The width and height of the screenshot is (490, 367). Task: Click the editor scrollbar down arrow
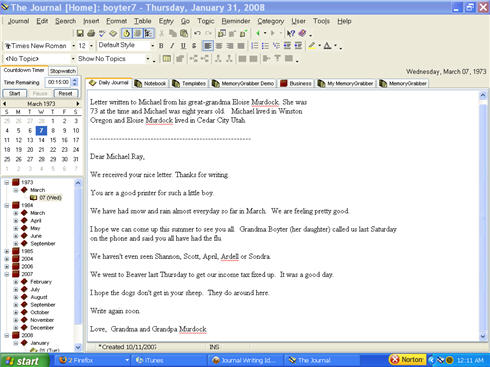tap(483, 336)
